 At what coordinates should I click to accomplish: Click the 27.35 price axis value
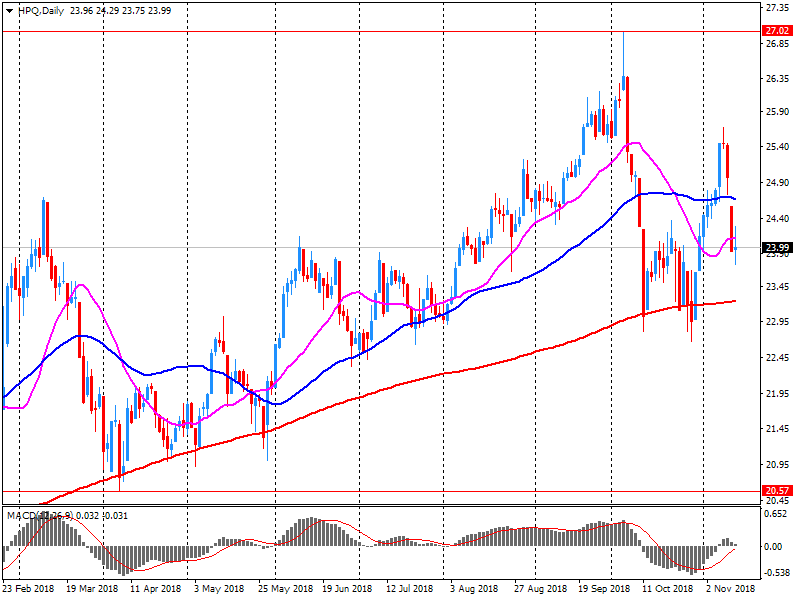pyautogui.click(x=777, y=8)
